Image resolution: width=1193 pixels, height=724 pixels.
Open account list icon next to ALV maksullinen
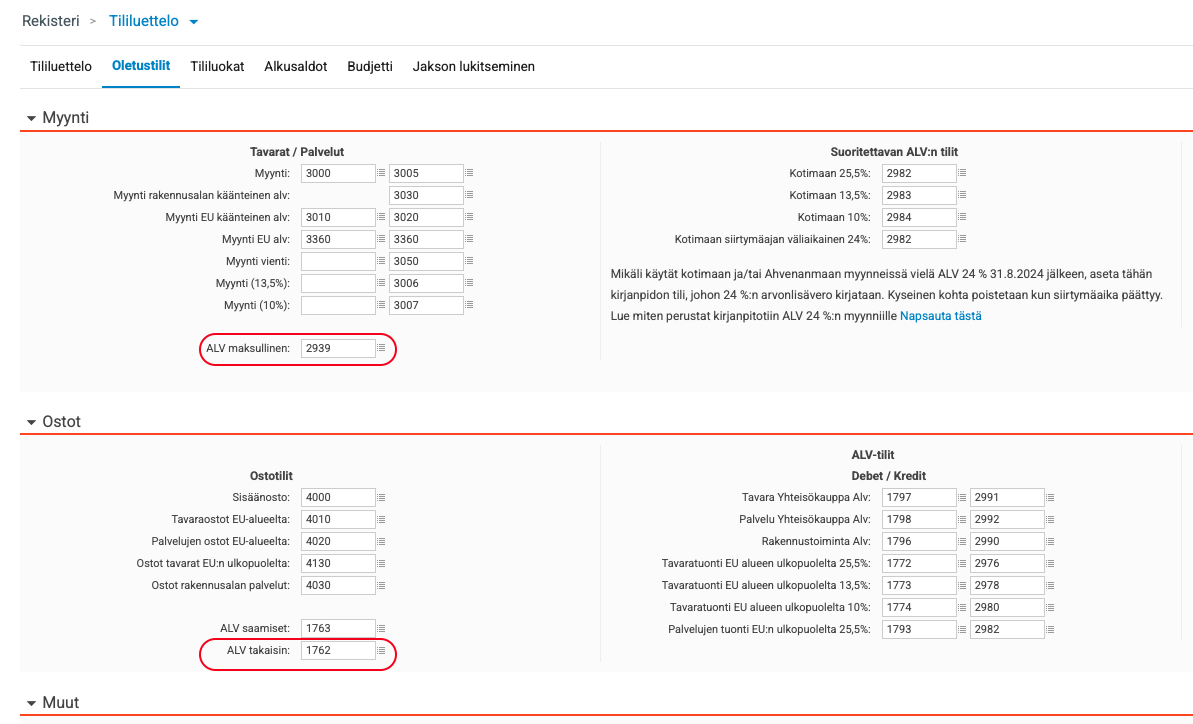(381, 348)
